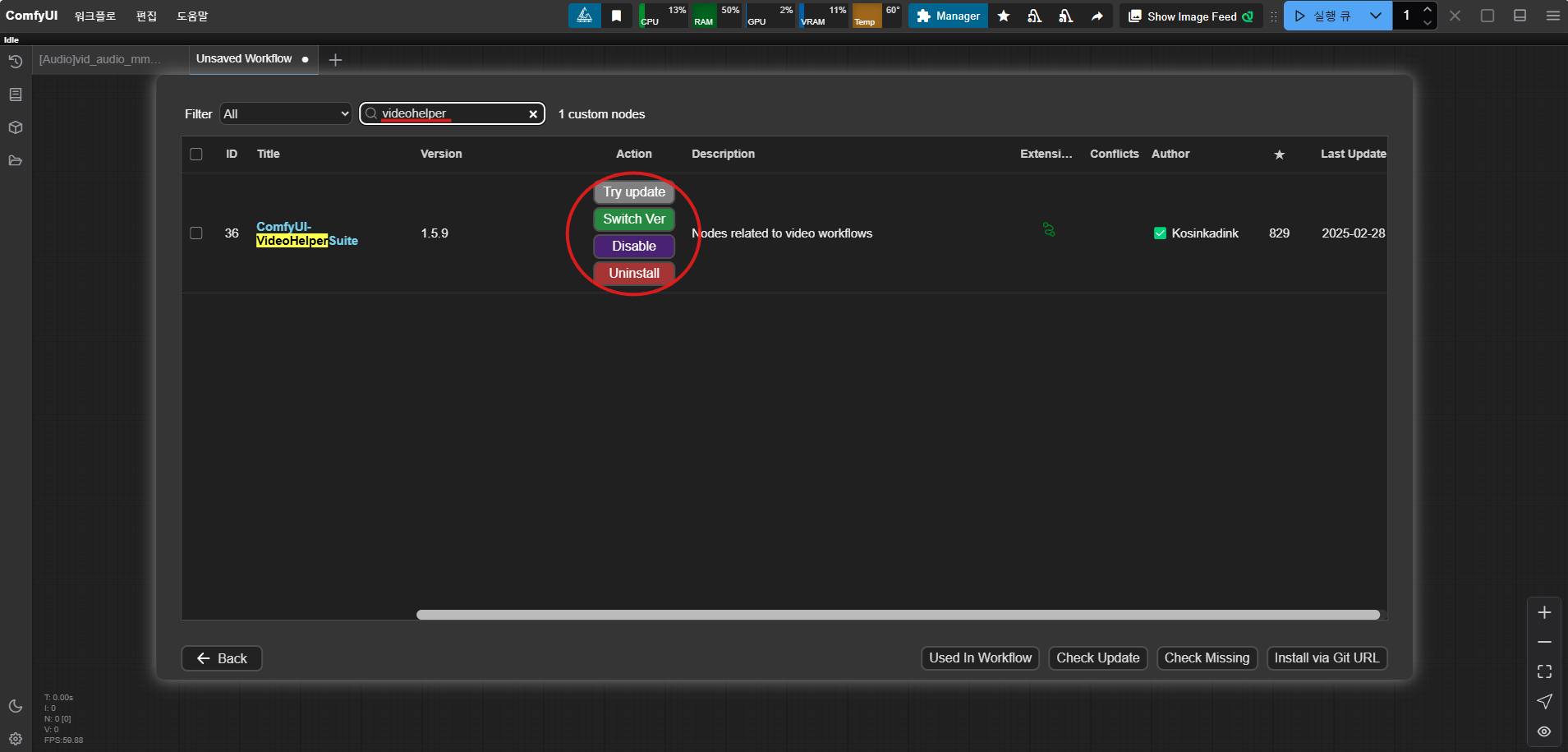The image size is (1568, 752).
Task: Click the Check Missing button
Action: [x=1207, y=658]
